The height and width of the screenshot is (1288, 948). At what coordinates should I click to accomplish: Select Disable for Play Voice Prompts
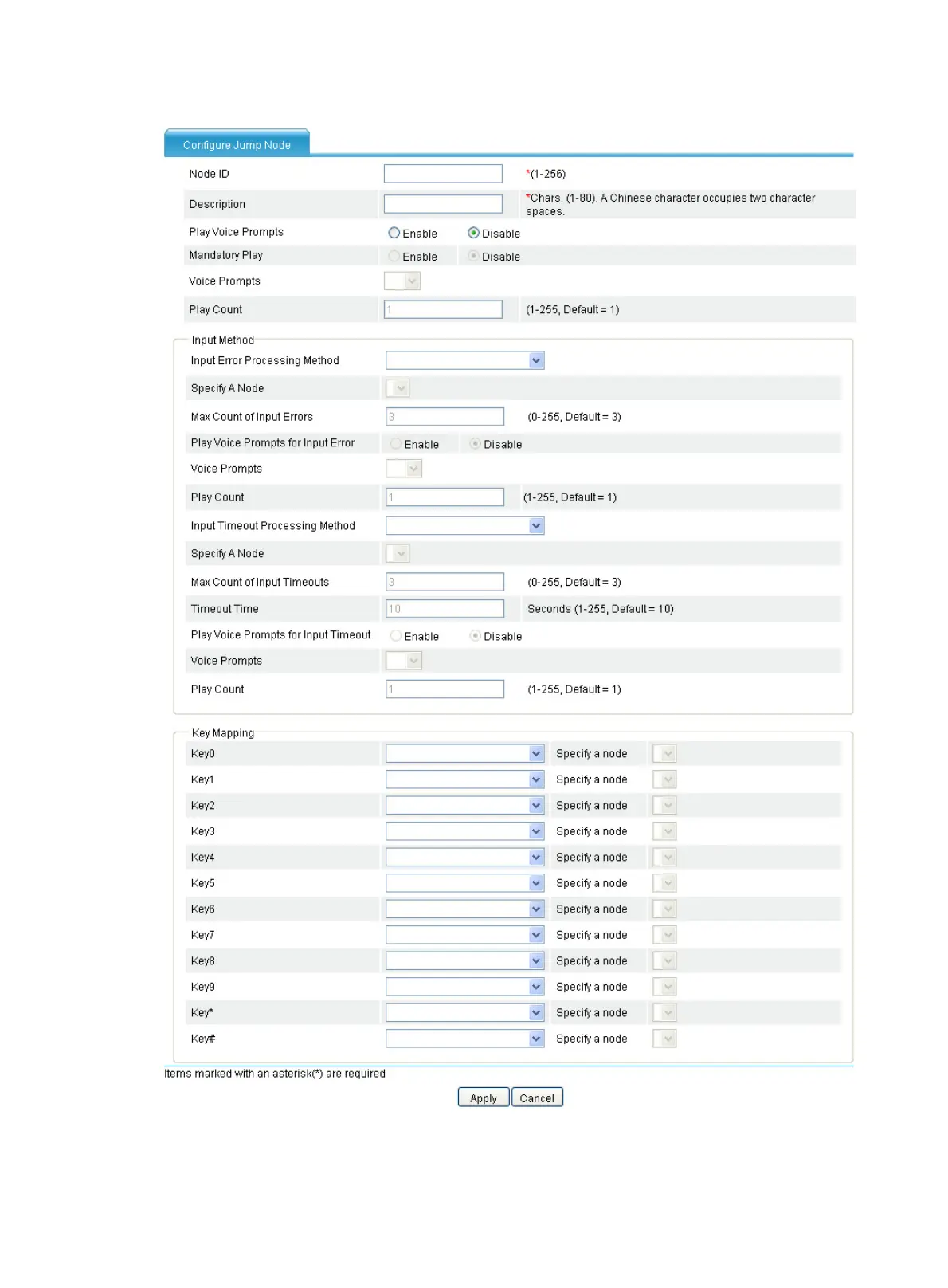(473, 233)
